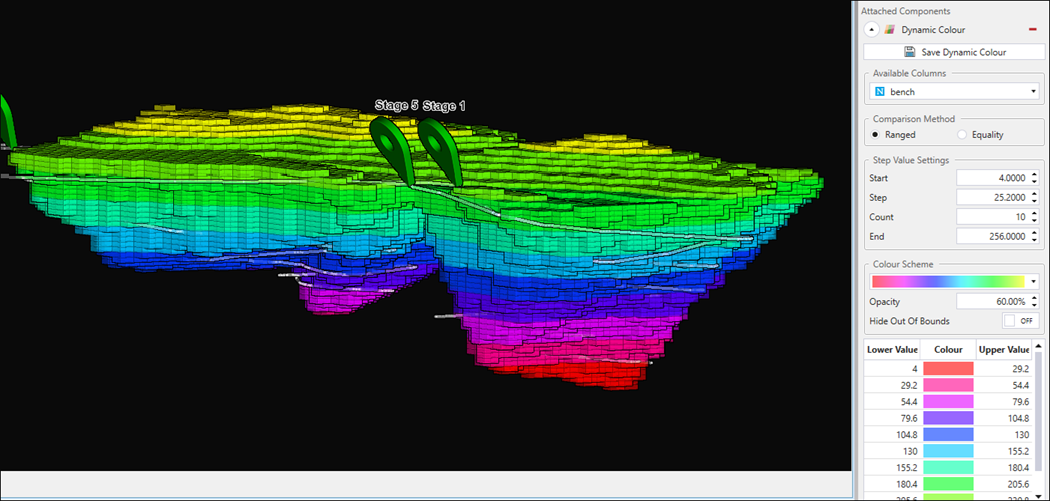1050x501 pixels.
Task: Click the lower value cell 130
Action: 893,451
